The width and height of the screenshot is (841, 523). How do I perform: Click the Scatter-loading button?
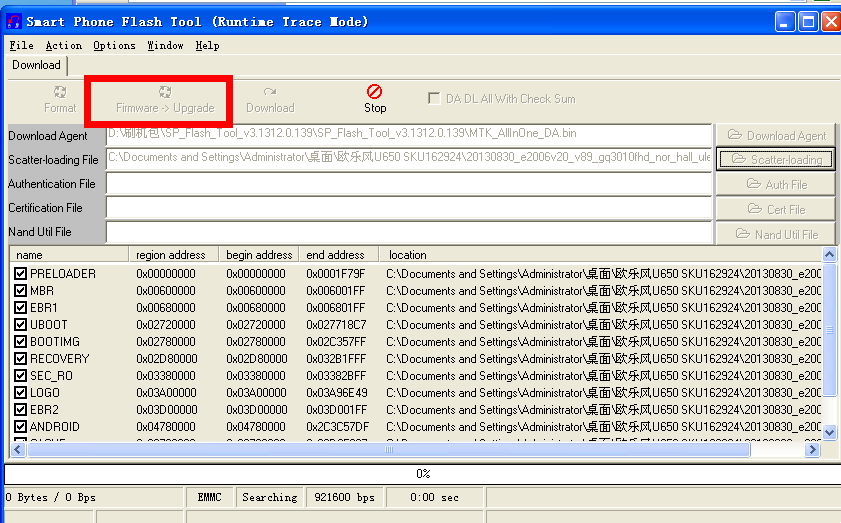click(776, 159)
